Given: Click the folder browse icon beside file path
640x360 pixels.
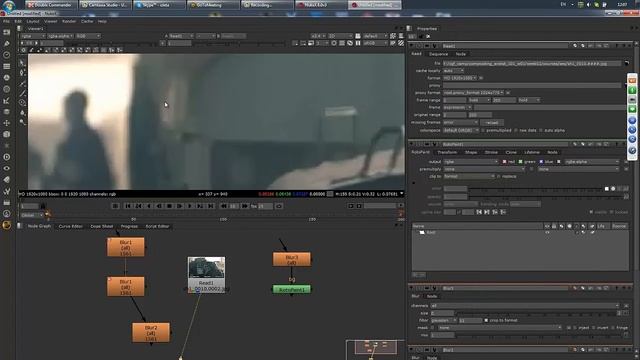Looking at the screenshot, I should click(x=627, y=63).
